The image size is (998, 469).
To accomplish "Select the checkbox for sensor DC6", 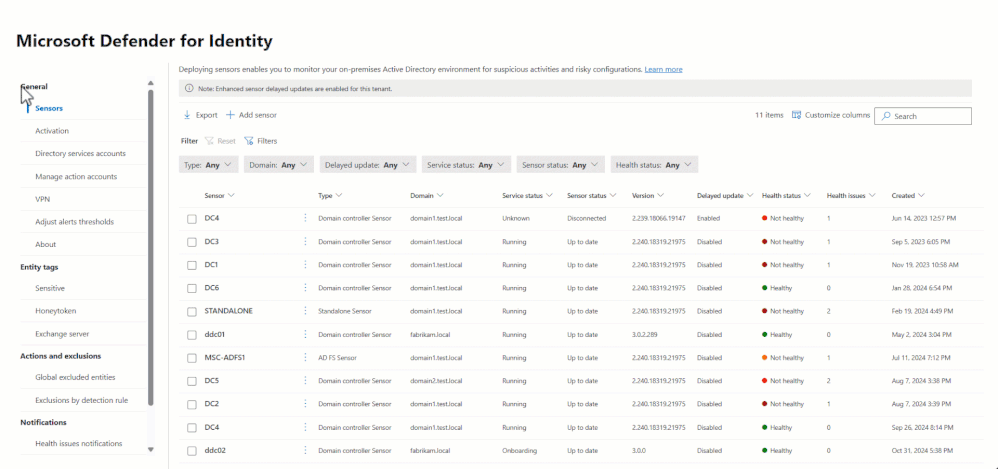I will click(x=192, y=288).
